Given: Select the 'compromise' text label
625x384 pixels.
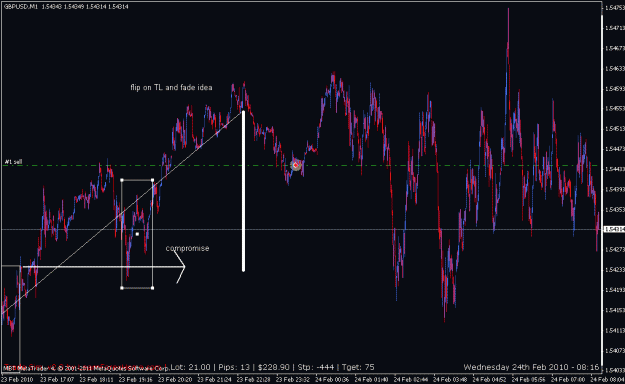Looking at the screenshot, I should [x=187, y=248].
